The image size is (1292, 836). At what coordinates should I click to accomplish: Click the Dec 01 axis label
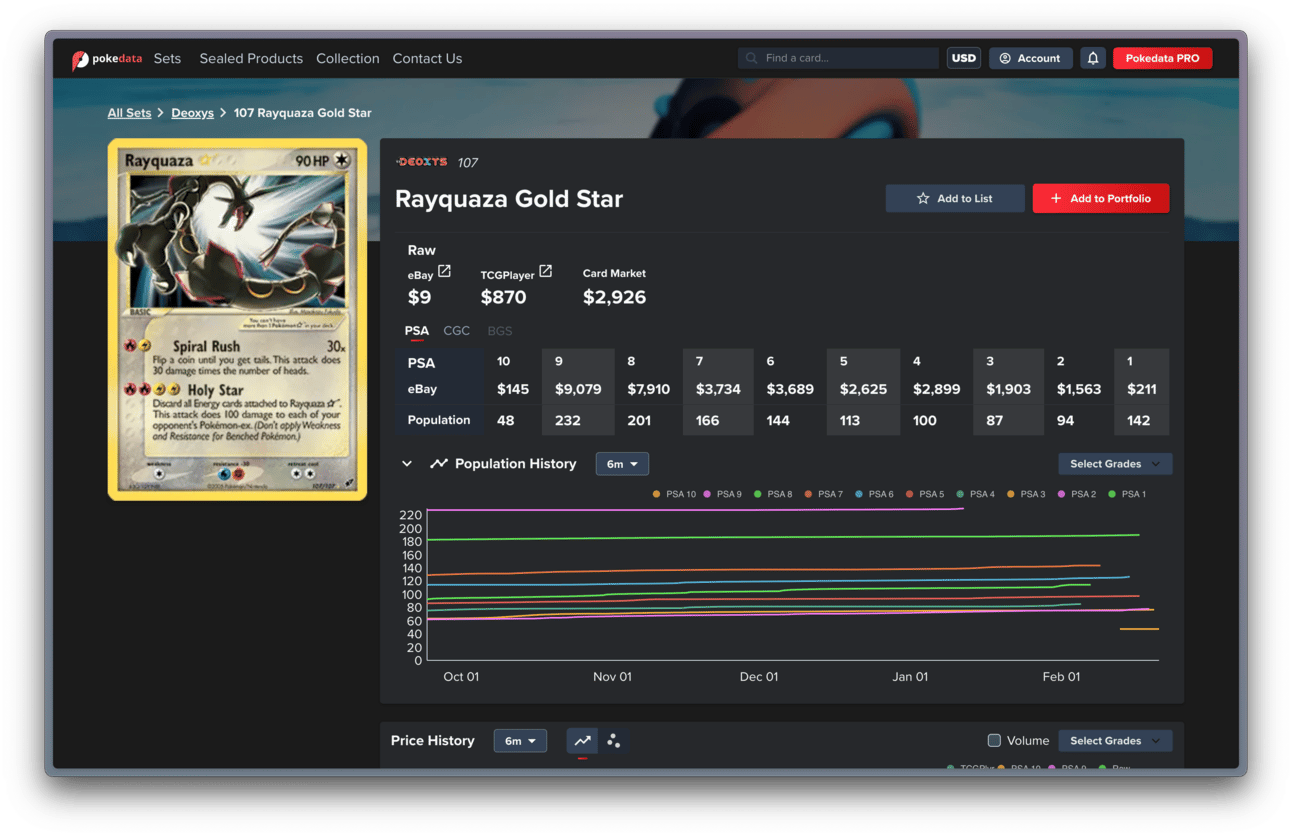(x=759, y=677)
